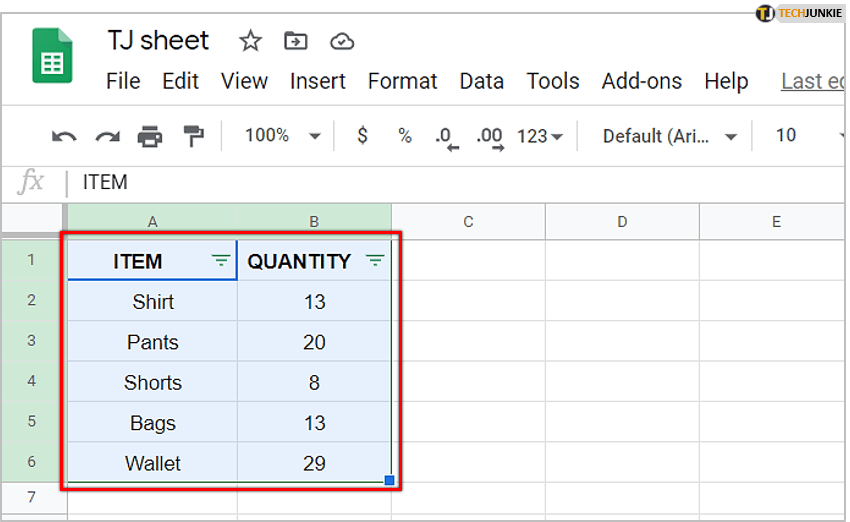Decrease decimal places button
This screenshot has height=522, width=850.
click(447, 137)
